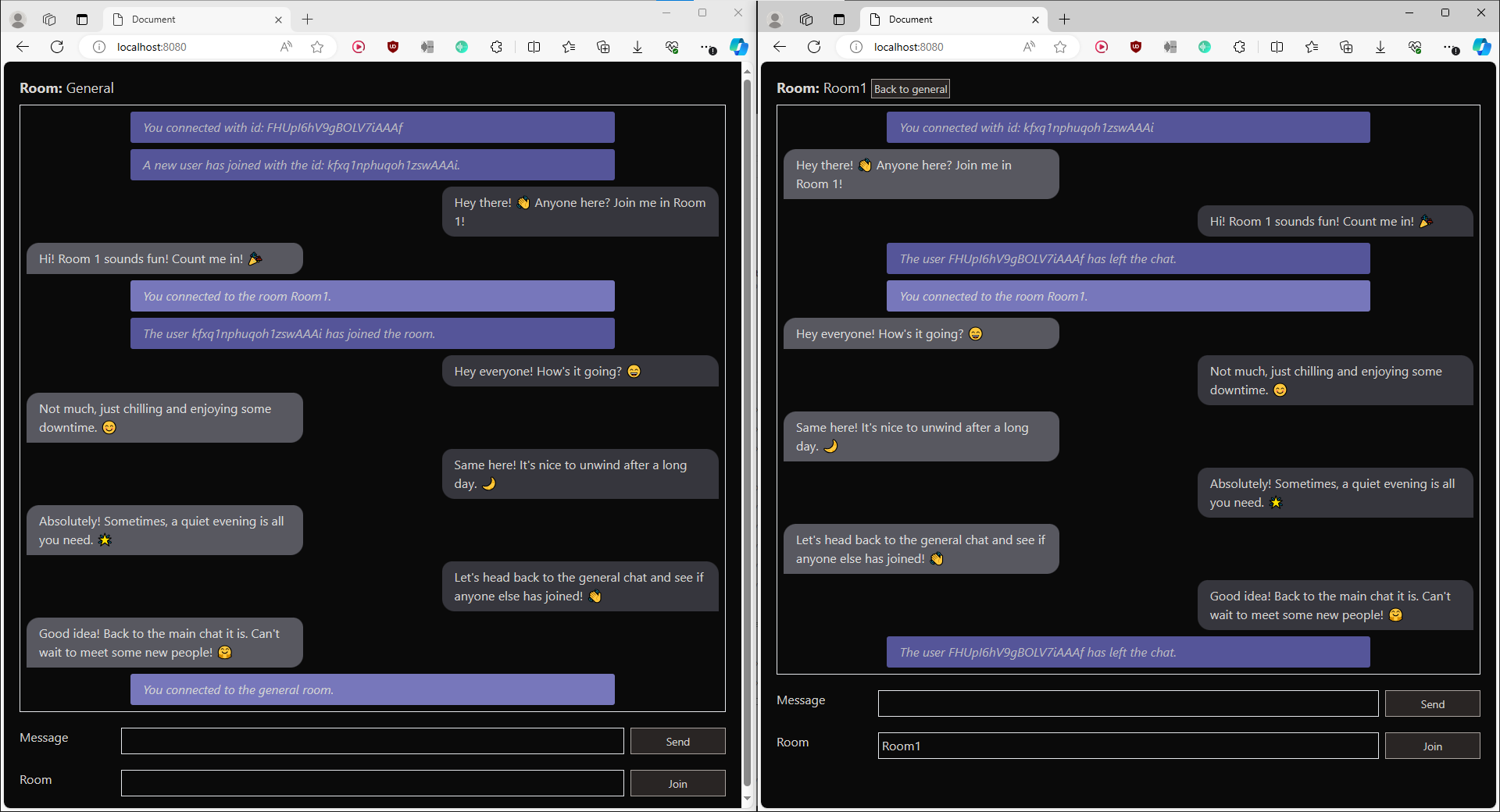Open a new tab in Room1 browser
Screen dimensions: 1500x812
coord(1064,20)
